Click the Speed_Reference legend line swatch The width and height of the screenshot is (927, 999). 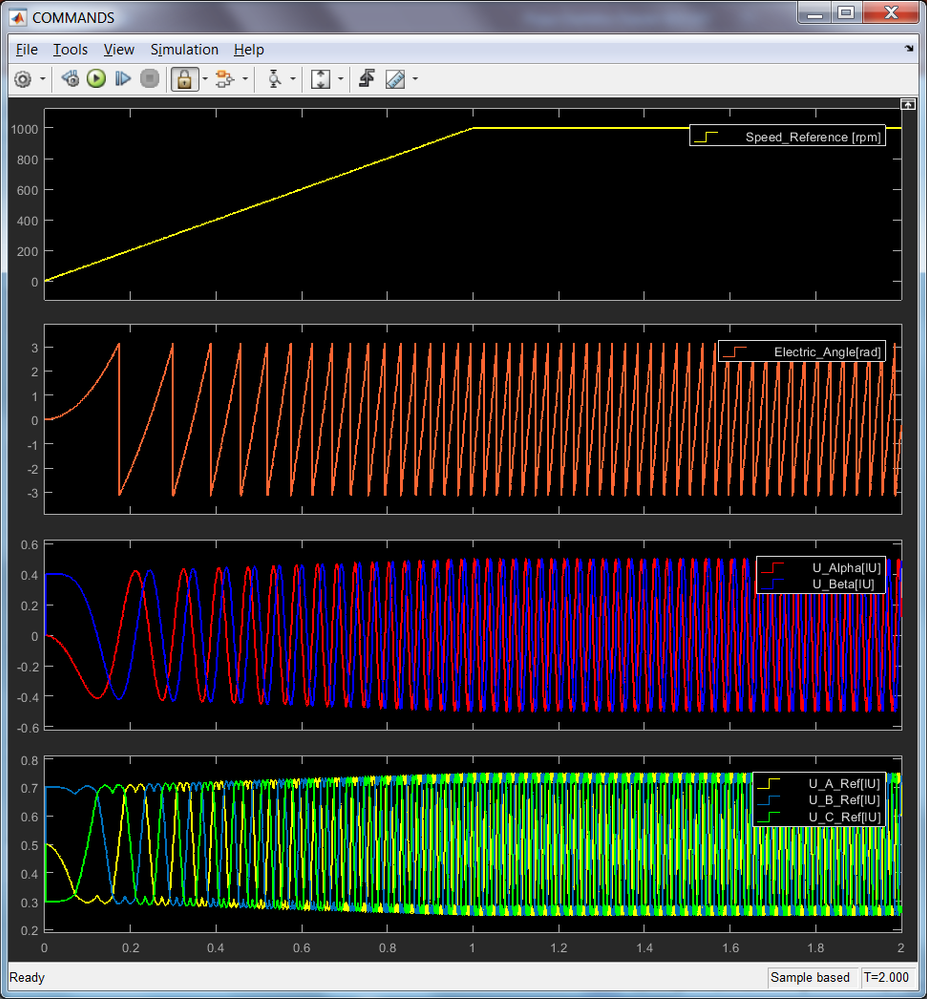coord(706,137)
